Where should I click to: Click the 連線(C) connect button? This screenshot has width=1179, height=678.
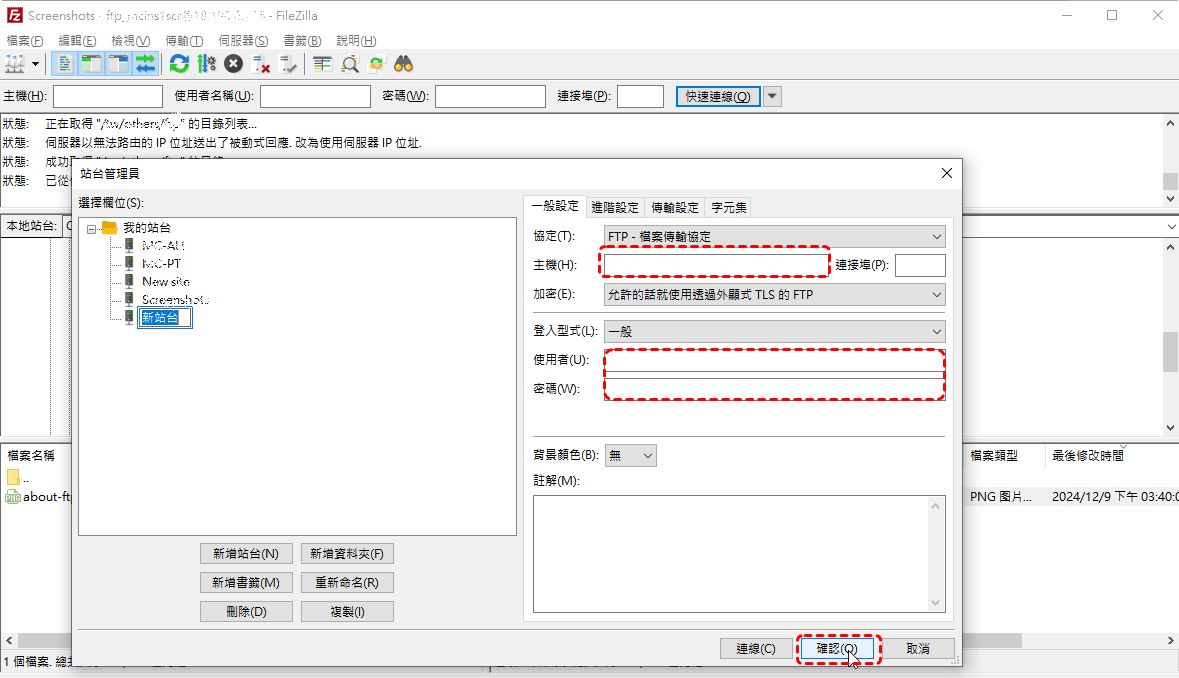point(756,649)
